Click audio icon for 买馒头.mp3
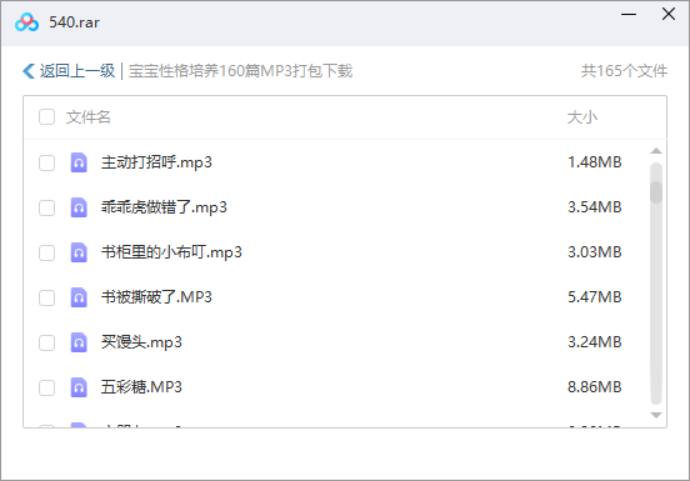This screenshot has height=481, width=690. 79,343
